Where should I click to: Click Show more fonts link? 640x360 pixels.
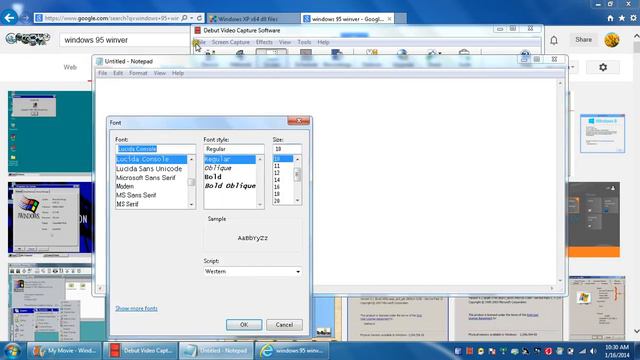(136, 309)
